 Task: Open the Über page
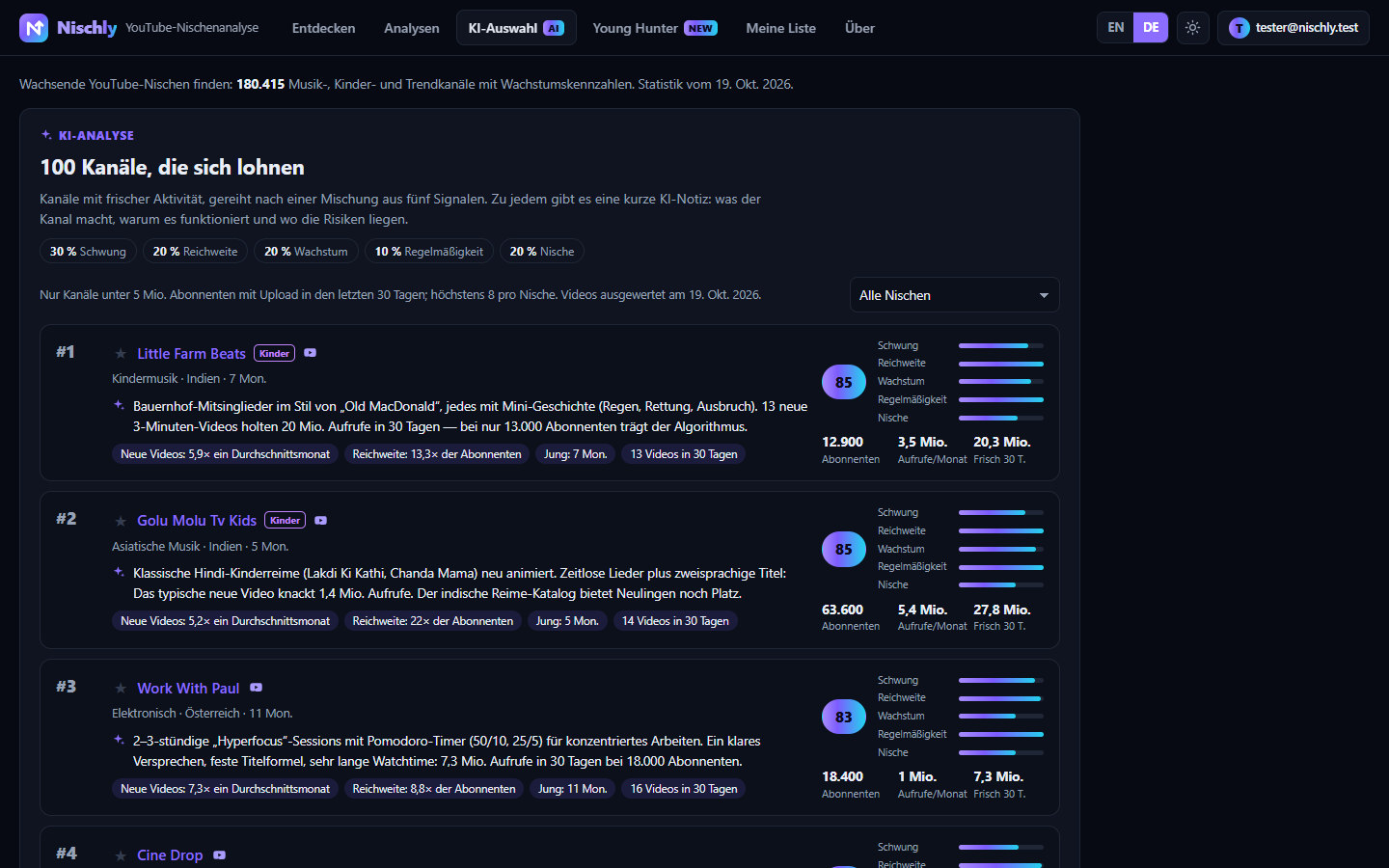point(860,28)
